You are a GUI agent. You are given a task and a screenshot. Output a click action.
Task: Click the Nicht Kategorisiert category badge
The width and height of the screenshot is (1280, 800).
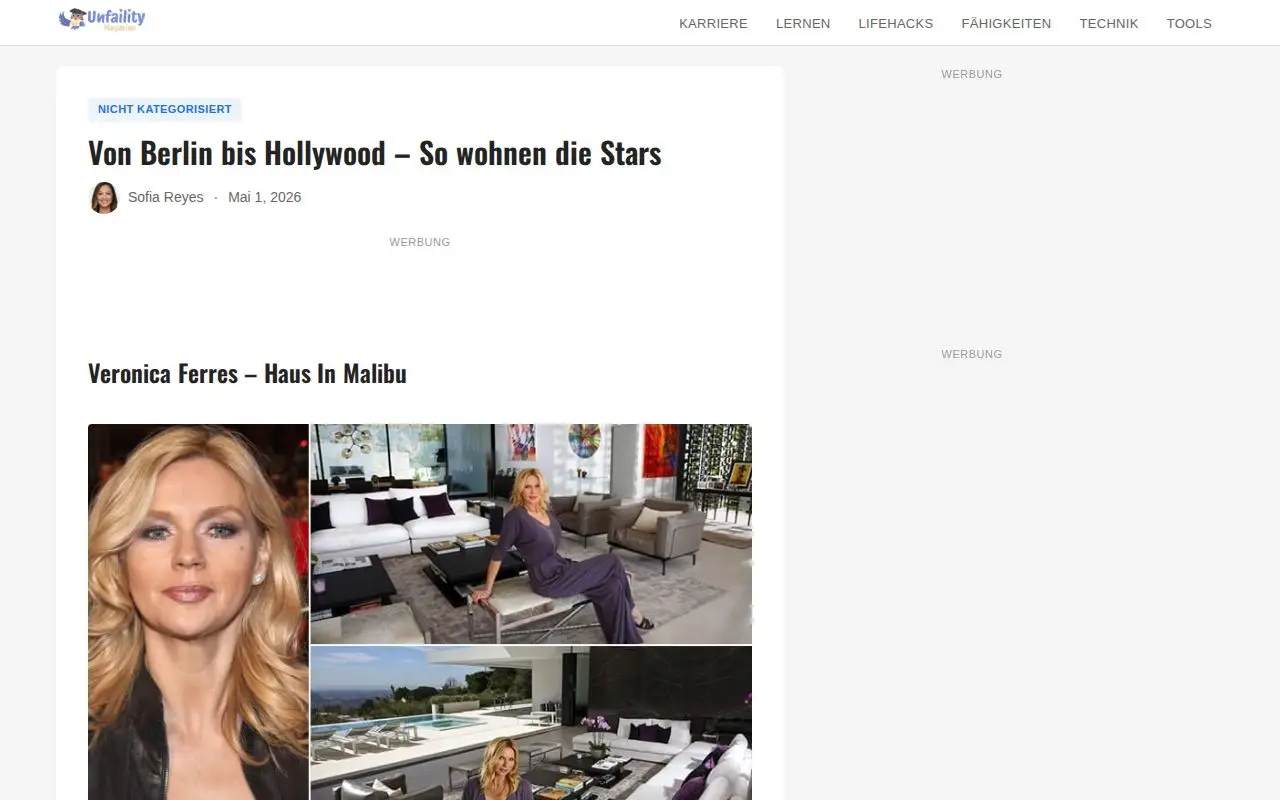point(165,109)
